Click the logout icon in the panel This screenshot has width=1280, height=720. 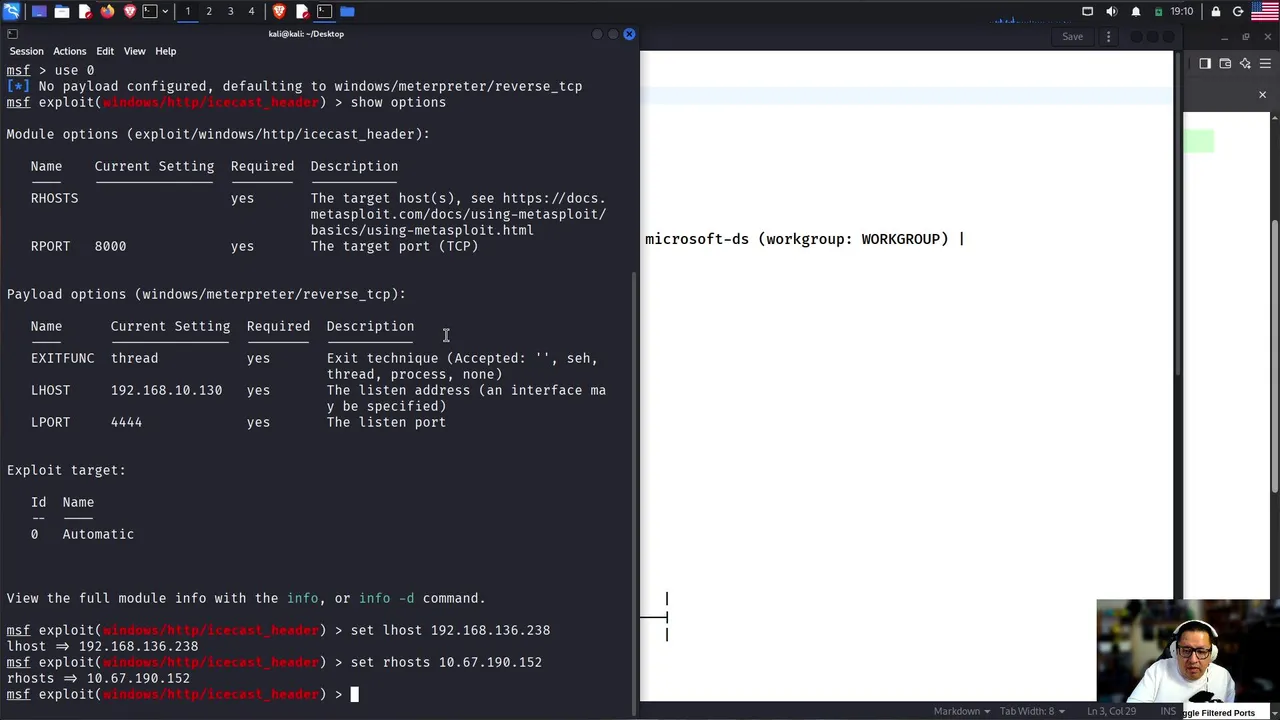pyautogui.click(x=1238, y=11)
